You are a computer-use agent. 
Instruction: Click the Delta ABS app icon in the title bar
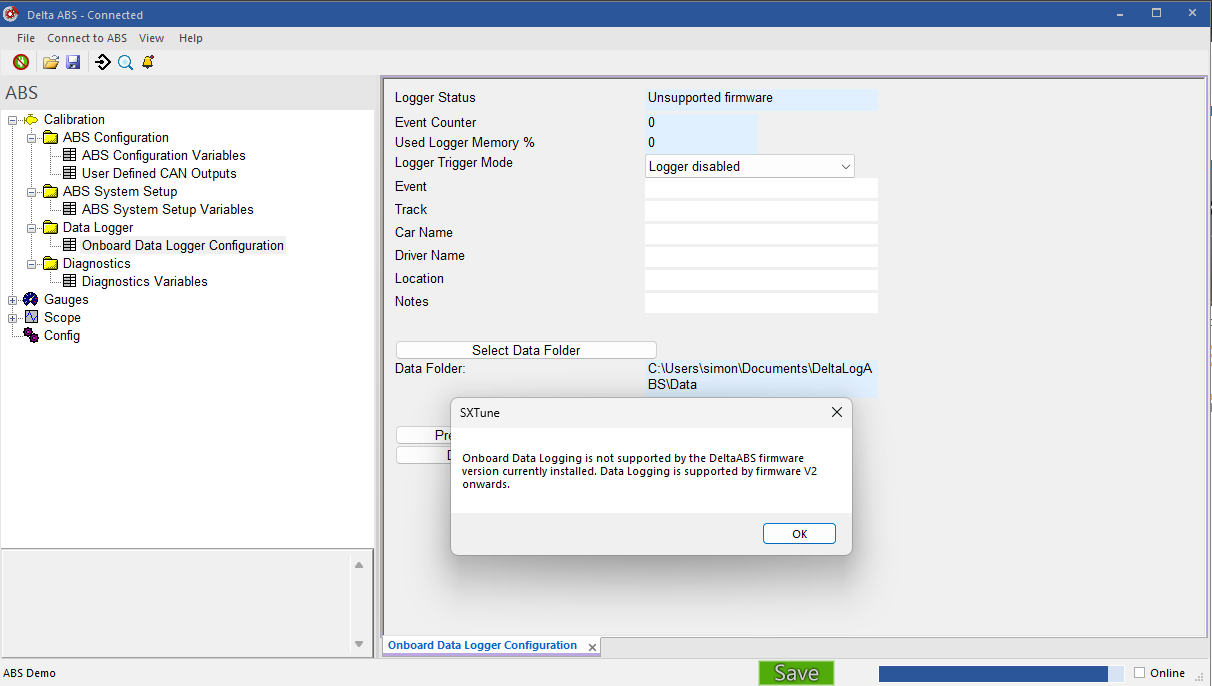[x=11, y=14]
